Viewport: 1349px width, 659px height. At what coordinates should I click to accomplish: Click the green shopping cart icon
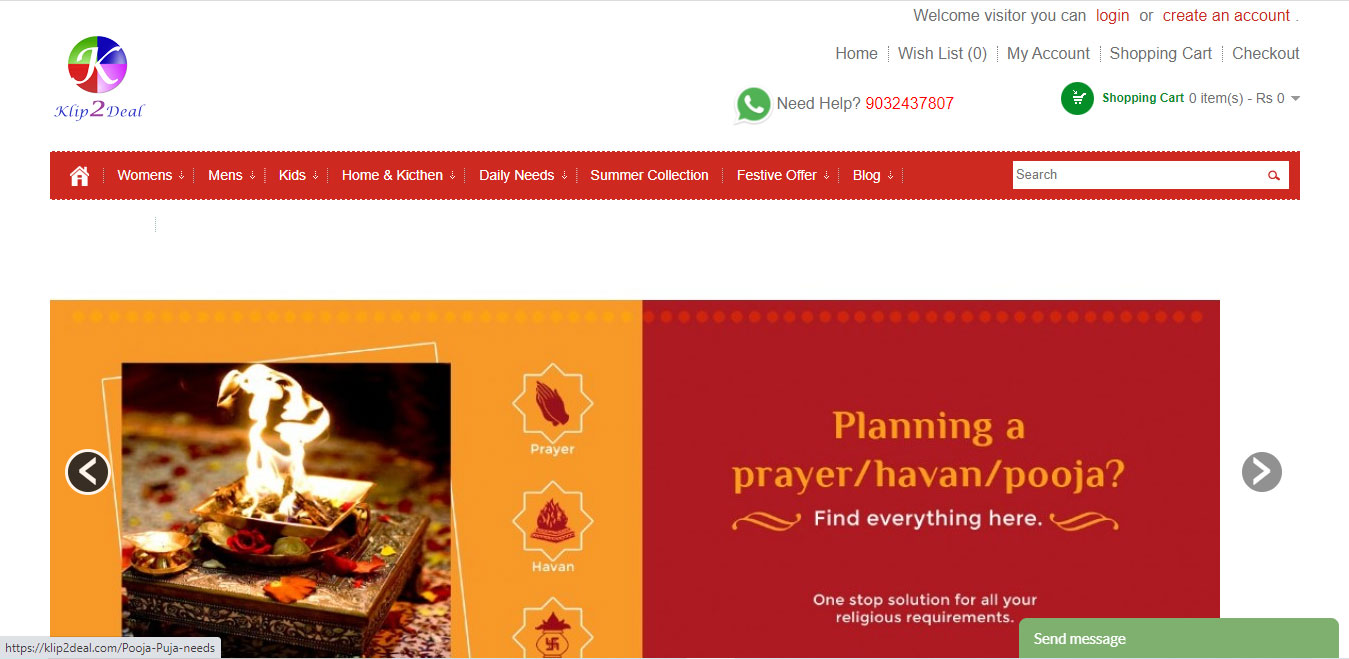click(1077, 98)
